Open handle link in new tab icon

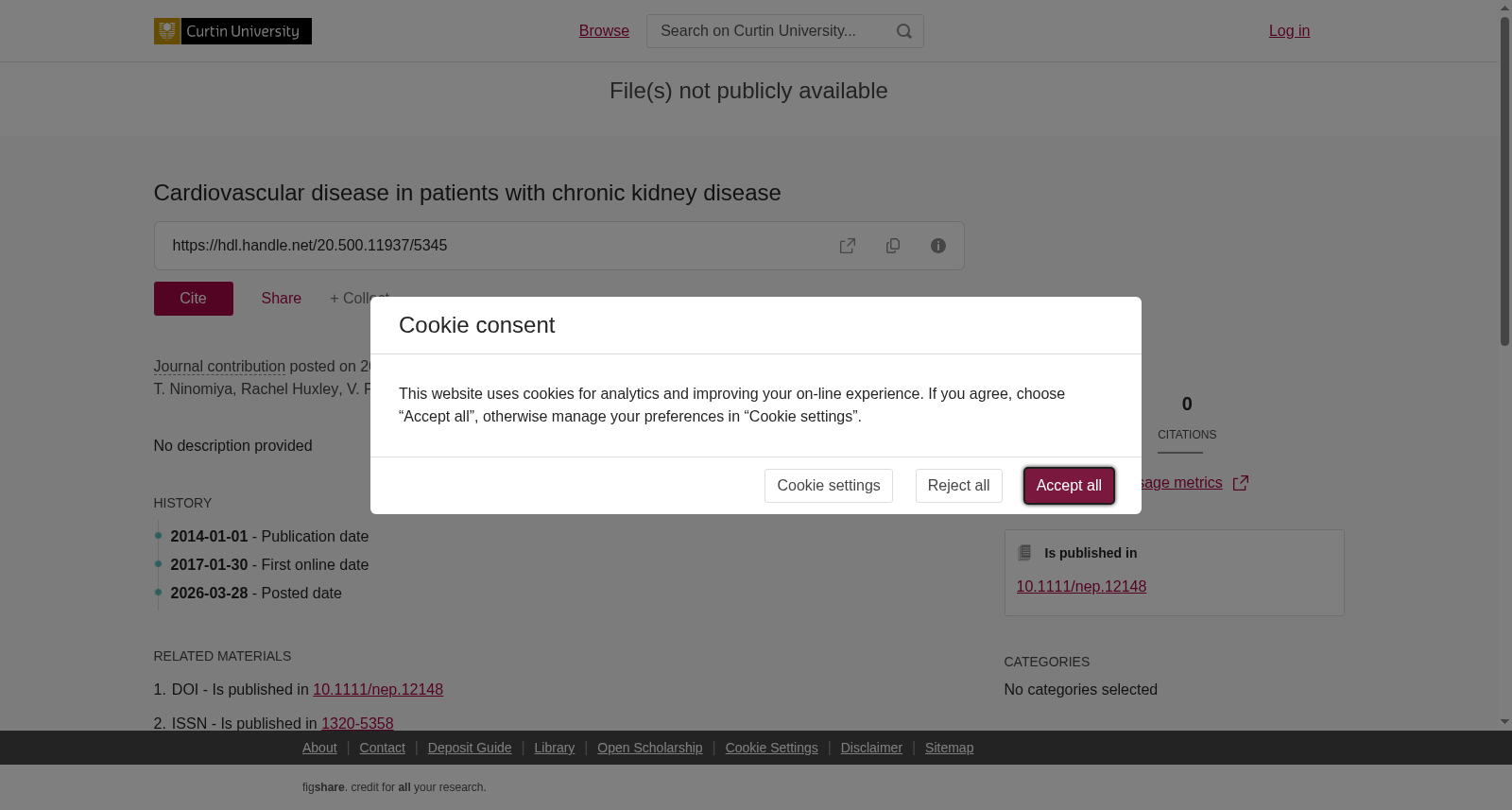(x=848, y=246)
